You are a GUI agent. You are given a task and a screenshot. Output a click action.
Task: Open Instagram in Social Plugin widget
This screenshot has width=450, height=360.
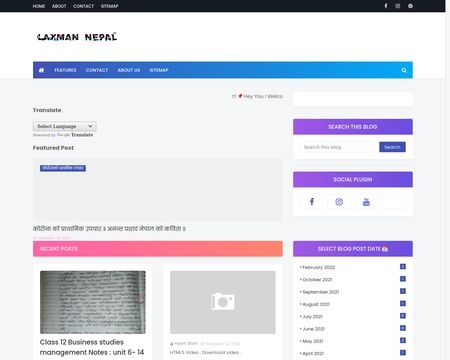pyautogui.click(x=339, y=202)
